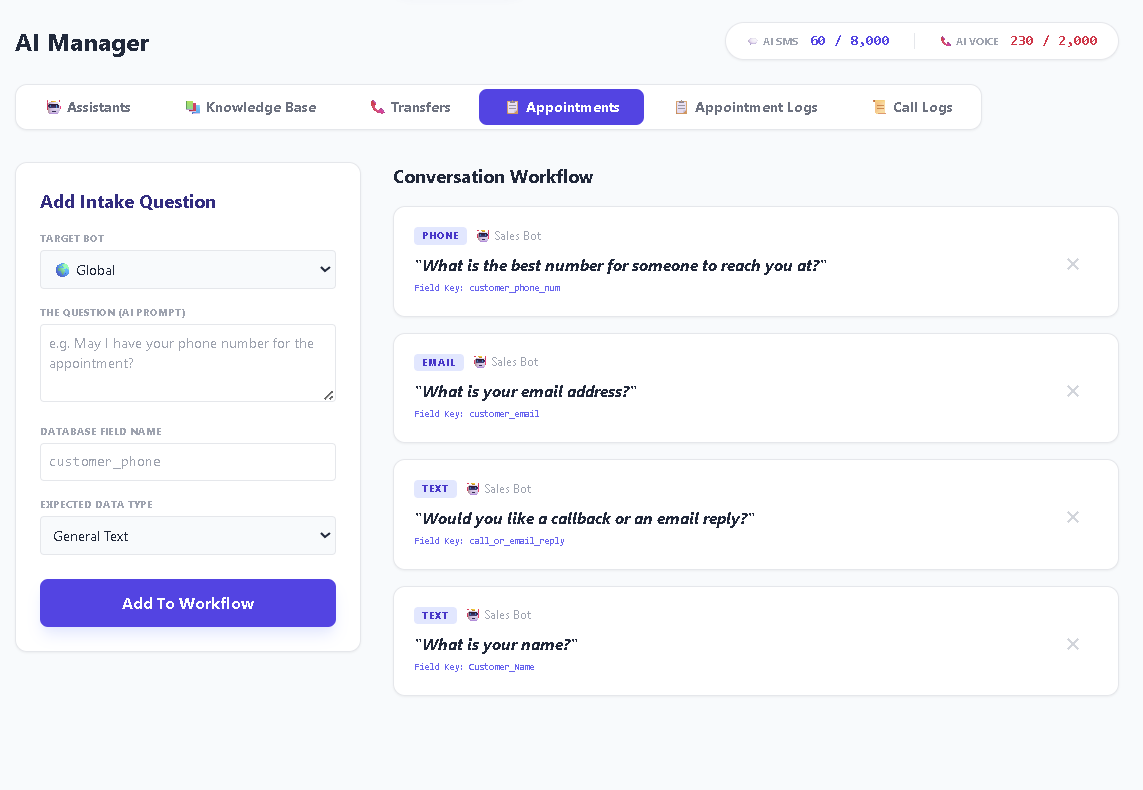This screenshot has width=1143, height=790.
Task: Click the "What is your email address?" question
Action: coord(526,391)
